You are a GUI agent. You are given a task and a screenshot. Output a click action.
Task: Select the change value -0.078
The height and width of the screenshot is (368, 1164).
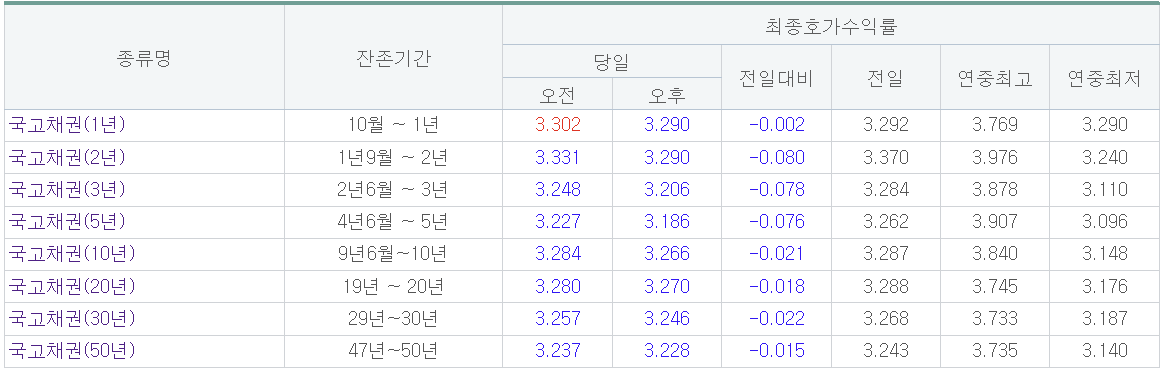pyautogui.click(x=776, y=190)
